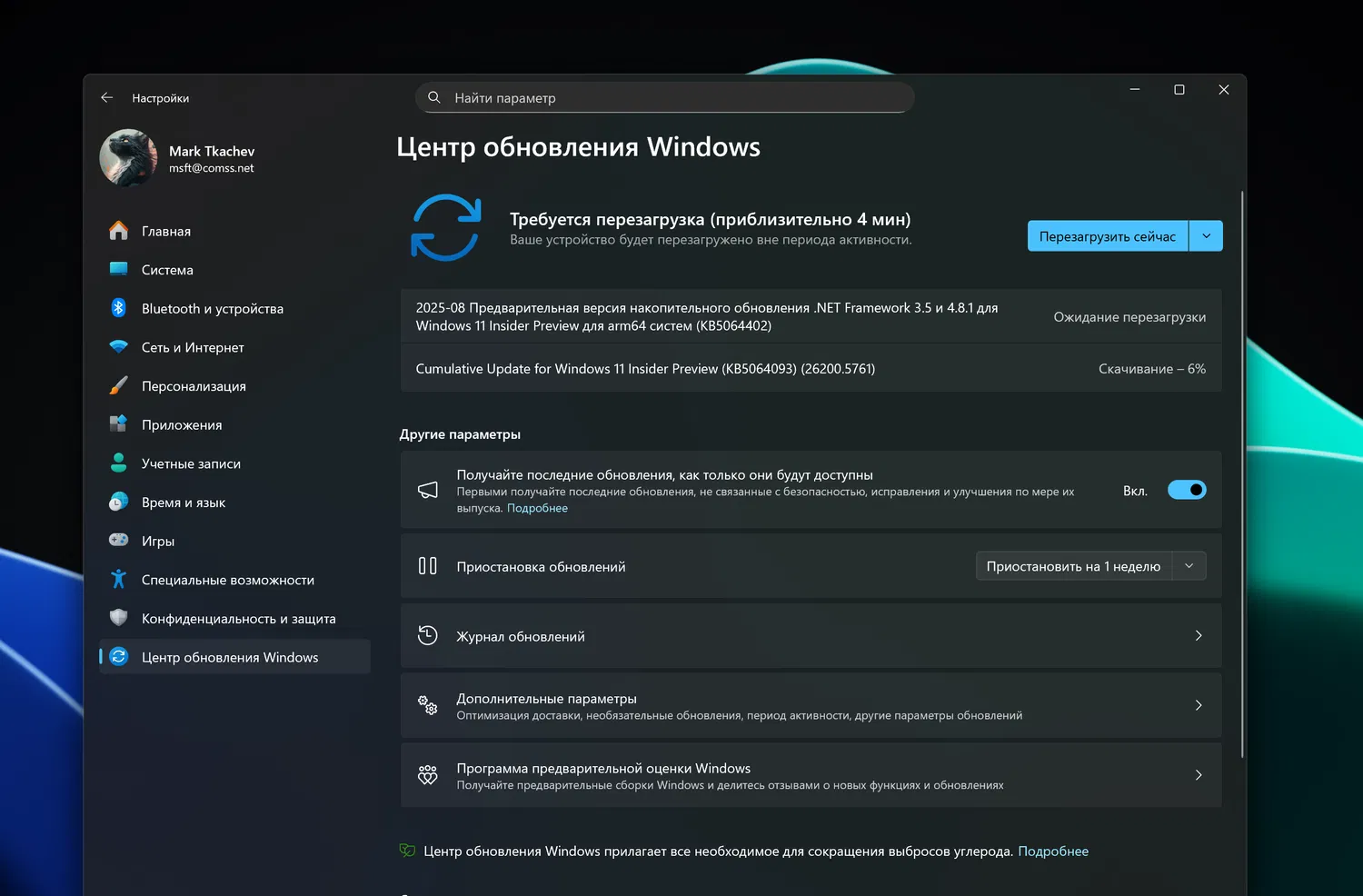Screen dimensions: 1363x896
Task: Expand Дополнительные параметры with its chevron
Action: 1199,705
